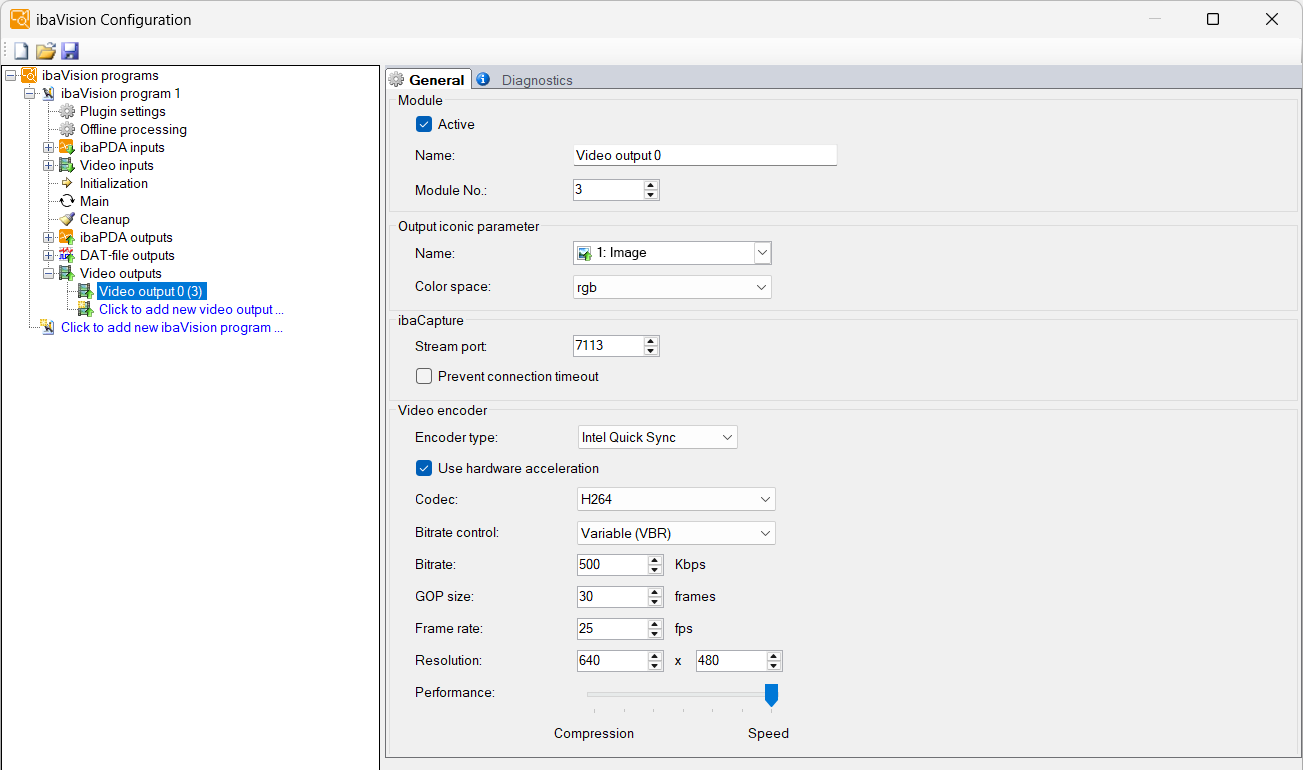
Task: Click the Video inputs film icon
Action: [x=67, y=165]
